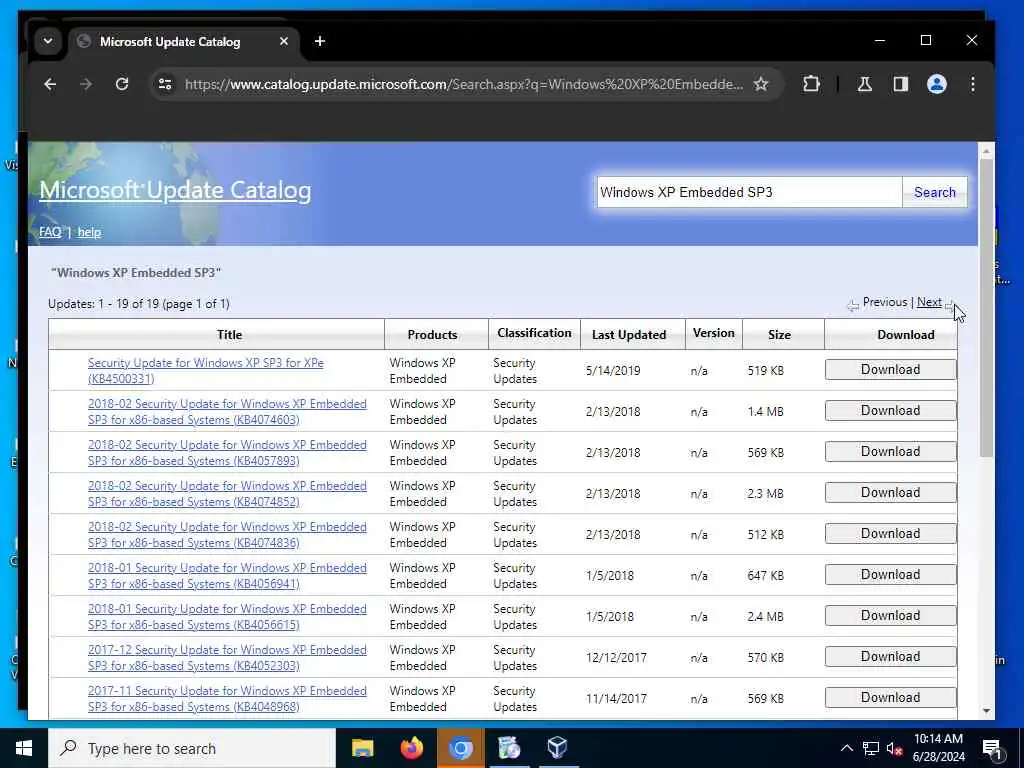Download the KB4048968 update
Screen dimensions: 1024x768
coord(890,697)
